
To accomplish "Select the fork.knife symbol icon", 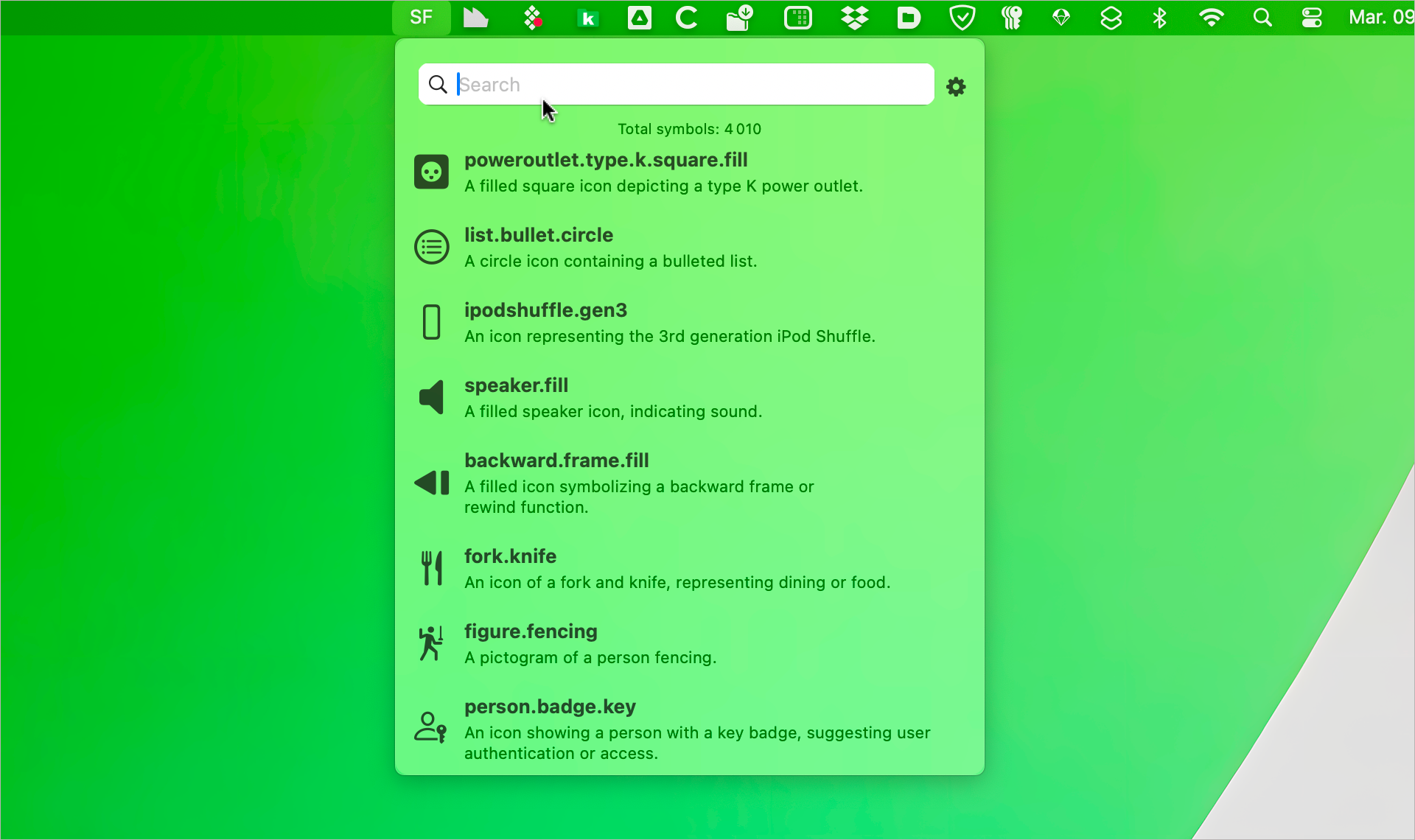I will (431, 568).
